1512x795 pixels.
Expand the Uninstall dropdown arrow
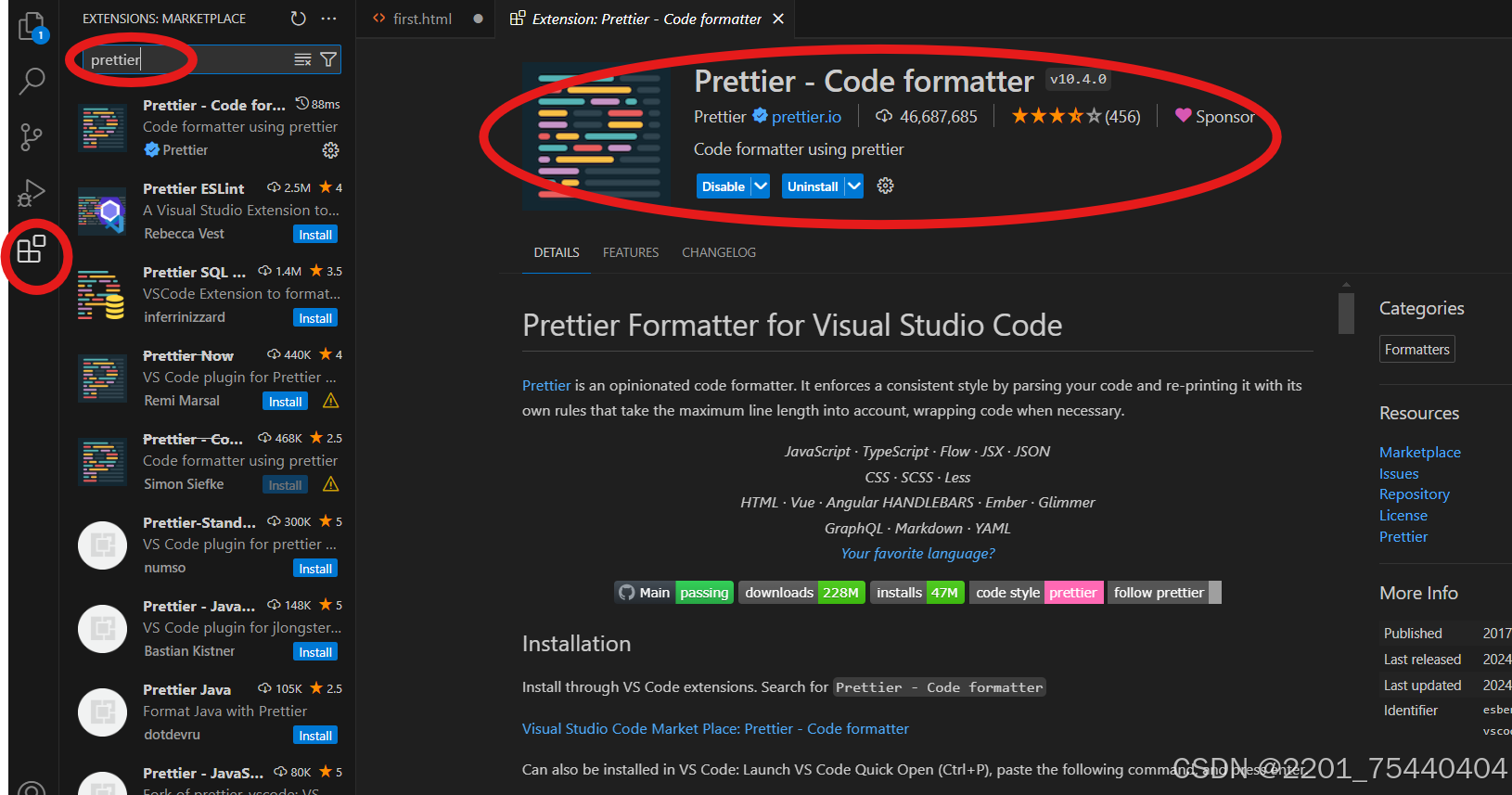(854, 186)
